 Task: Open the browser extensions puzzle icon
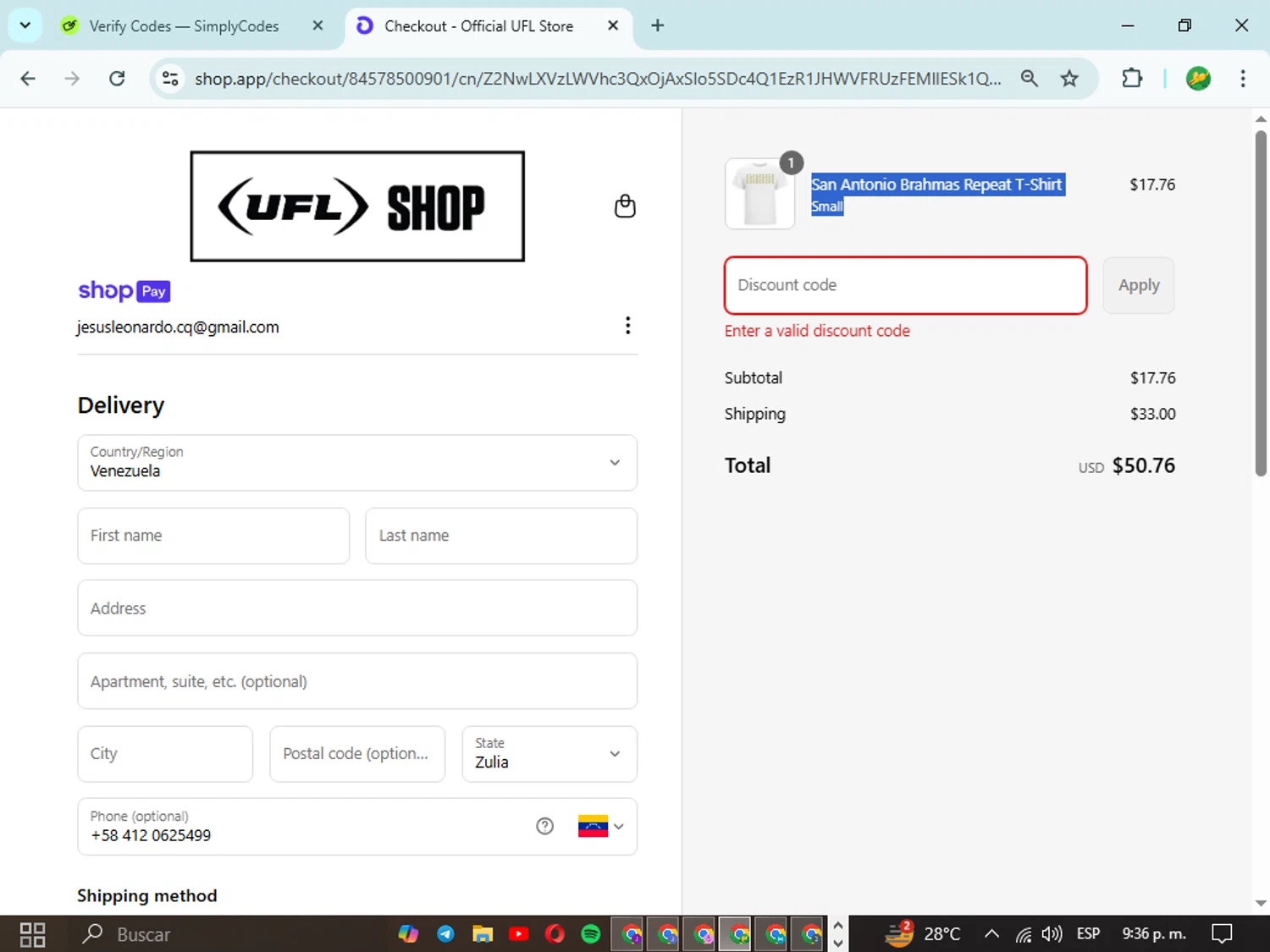pos(1132,79)
